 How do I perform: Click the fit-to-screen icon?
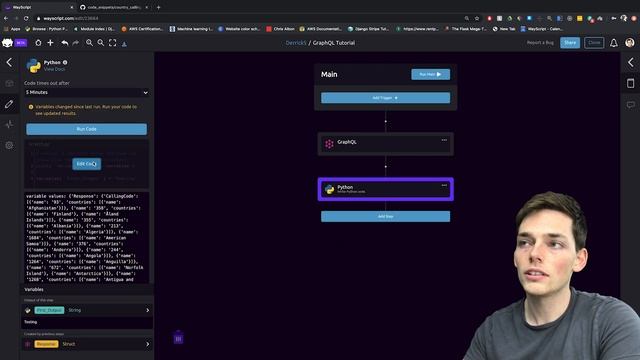click(112, 43)
